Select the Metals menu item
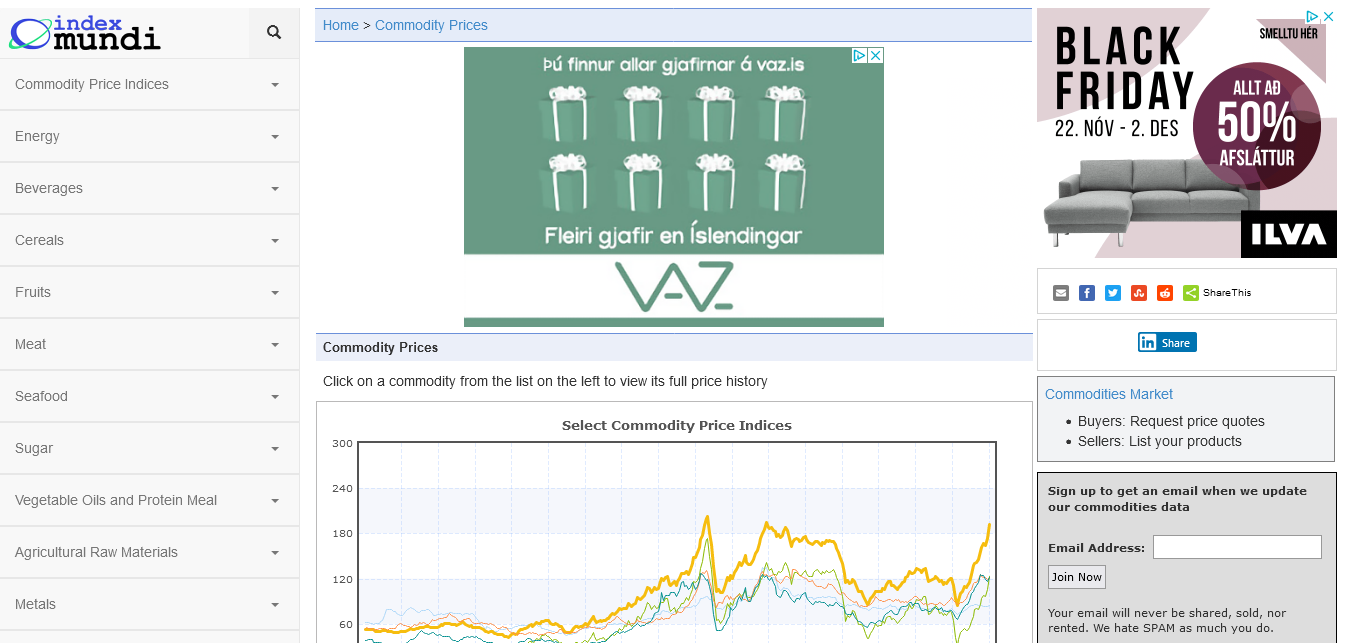The height and width of the screenshot is (643, 1366). tap(35, 604)
